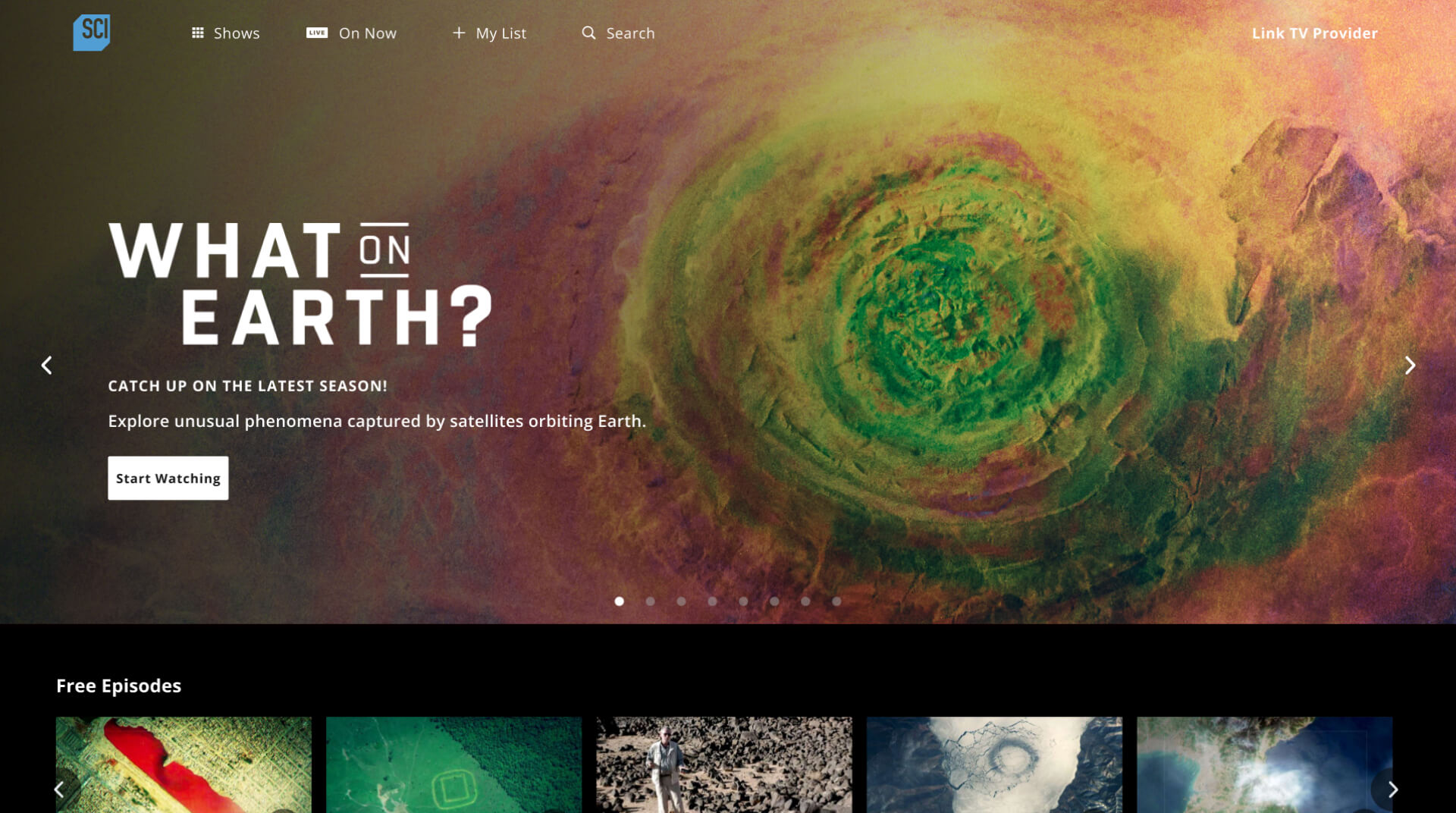Click the magnifying glass Search icon
Image resolution: width=1456 pixels, height=813 pixels.
pos(588,33)
